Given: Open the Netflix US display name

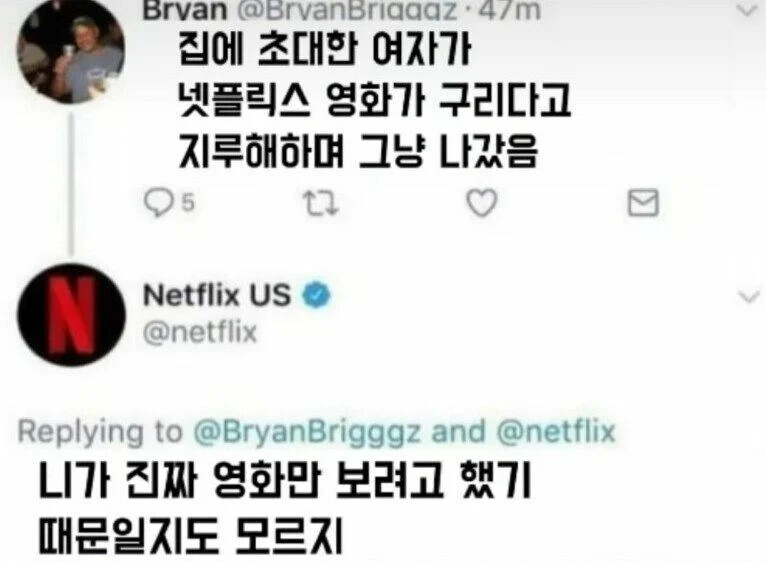Looking at the screenshot, I should click(217, 295).
